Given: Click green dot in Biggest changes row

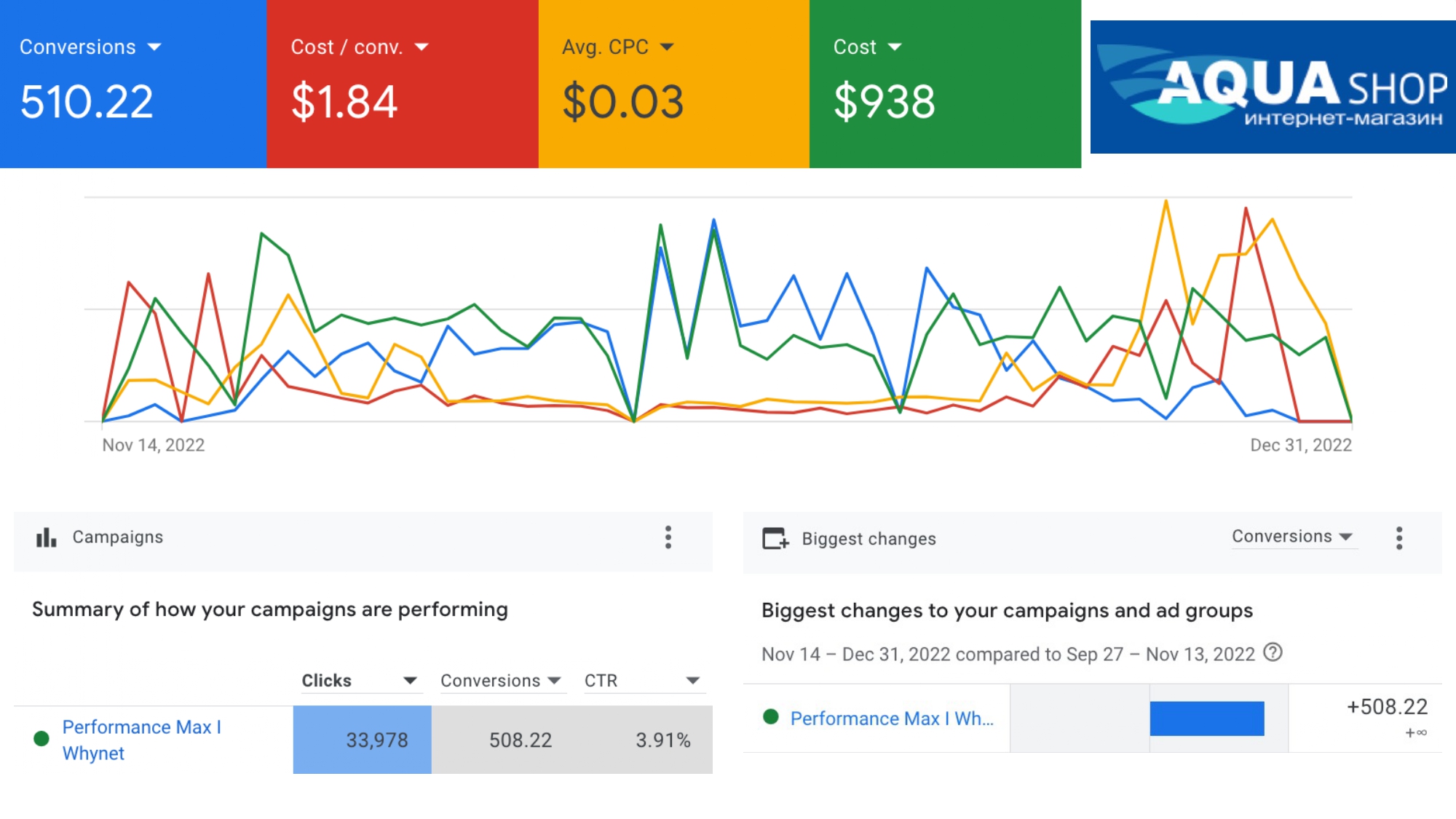Looking at the screenshot, I should pos(771,717).
